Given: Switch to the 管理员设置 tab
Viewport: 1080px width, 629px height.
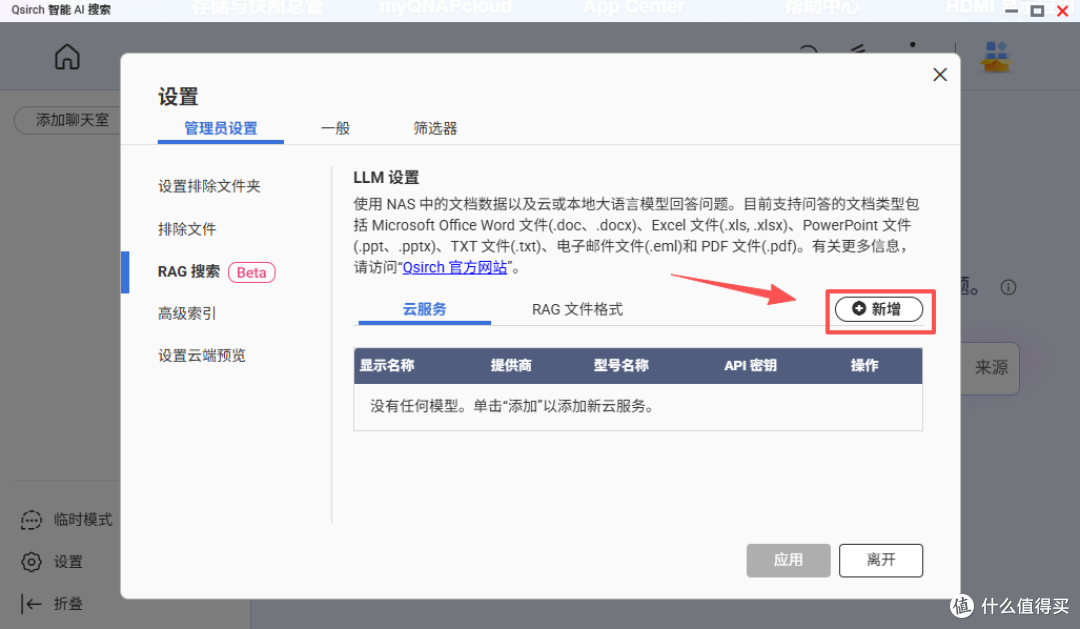Looking at the screenshot, I should [x=220, y=128].
